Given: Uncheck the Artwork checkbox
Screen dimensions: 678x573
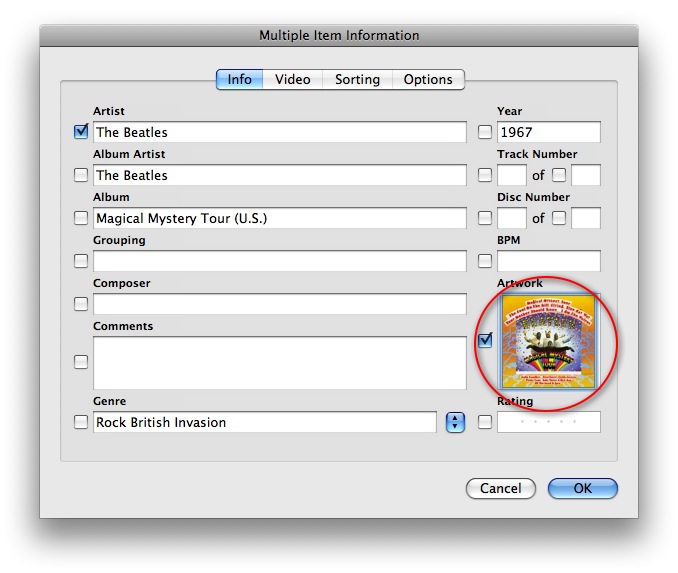Looking at the screenshot, I should [x=485, y=340].
